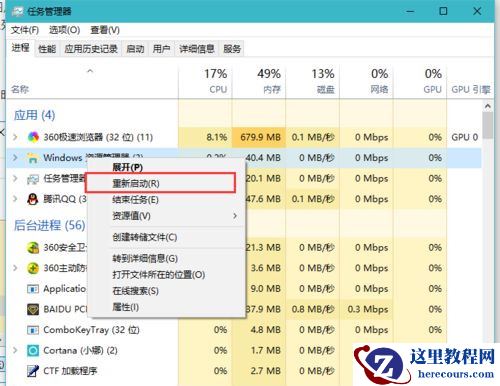Image resolution: width=500 pixels, height=386 pixels.
Task: Click the 8.1% CPU cell
Action: [x=205, y=137]
